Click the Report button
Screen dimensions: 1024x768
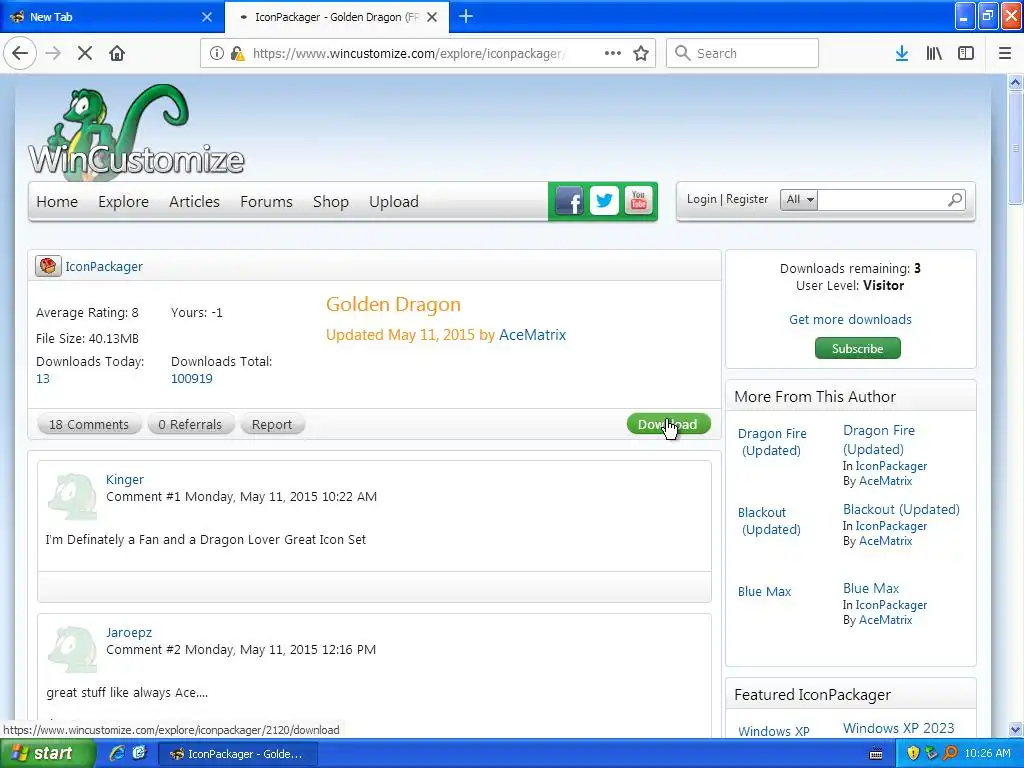272,424
